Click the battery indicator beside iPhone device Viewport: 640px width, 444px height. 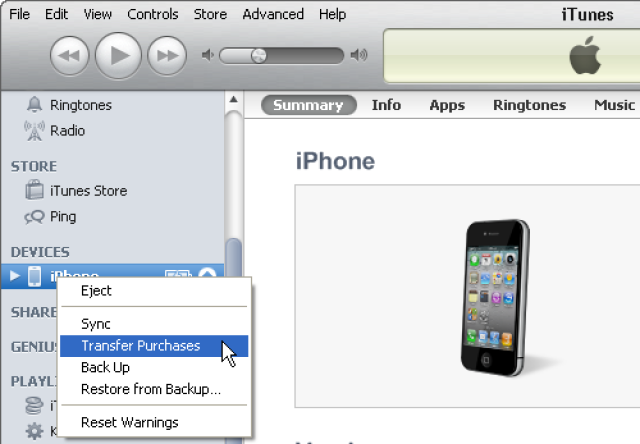178,273
